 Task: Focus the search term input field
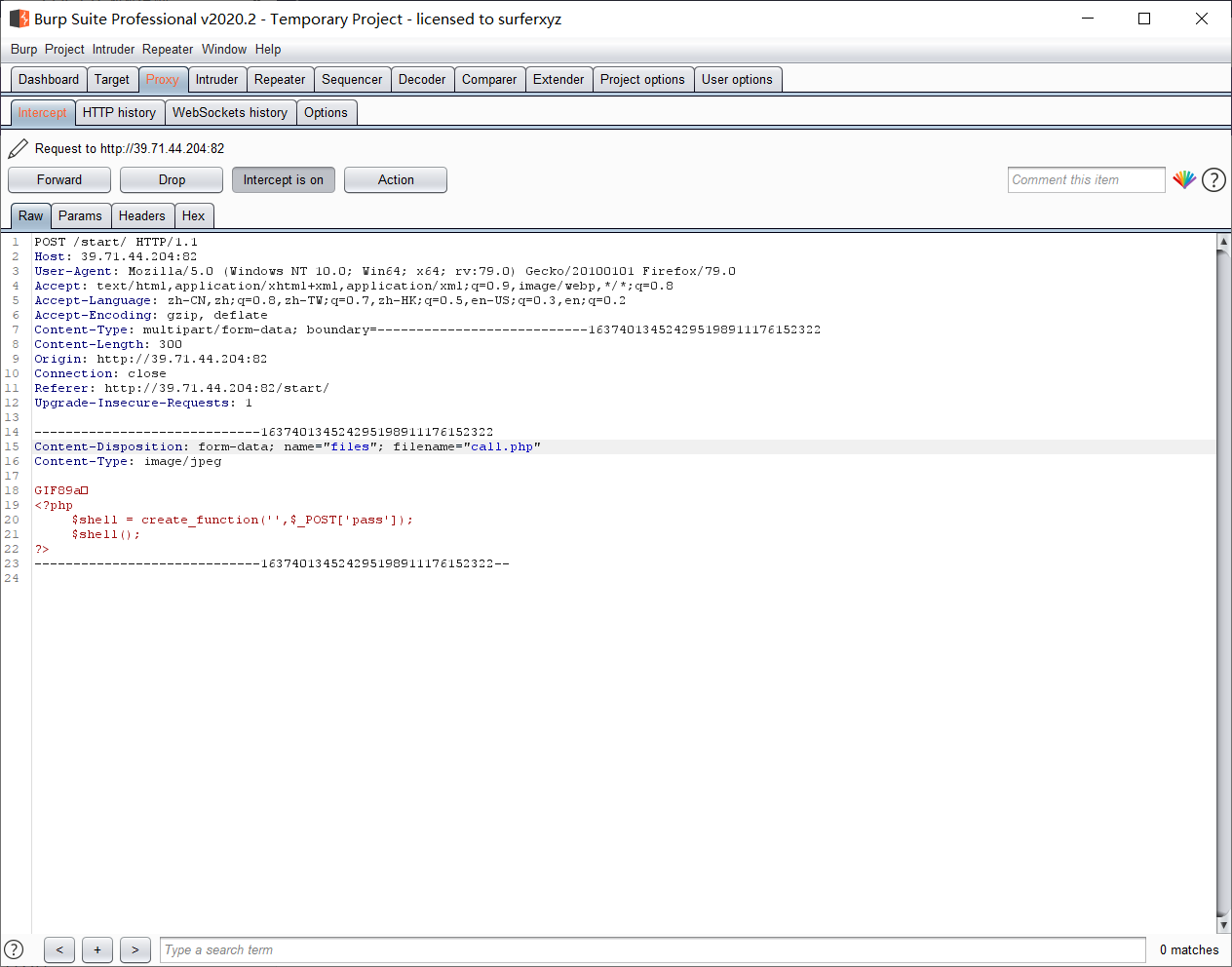click(653, 950)
